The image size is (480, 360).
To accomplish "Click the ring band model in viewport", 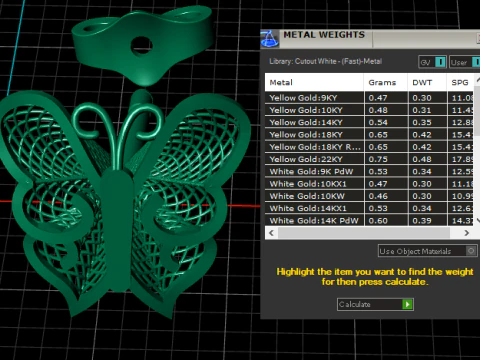I will click(x=142, y=45).
